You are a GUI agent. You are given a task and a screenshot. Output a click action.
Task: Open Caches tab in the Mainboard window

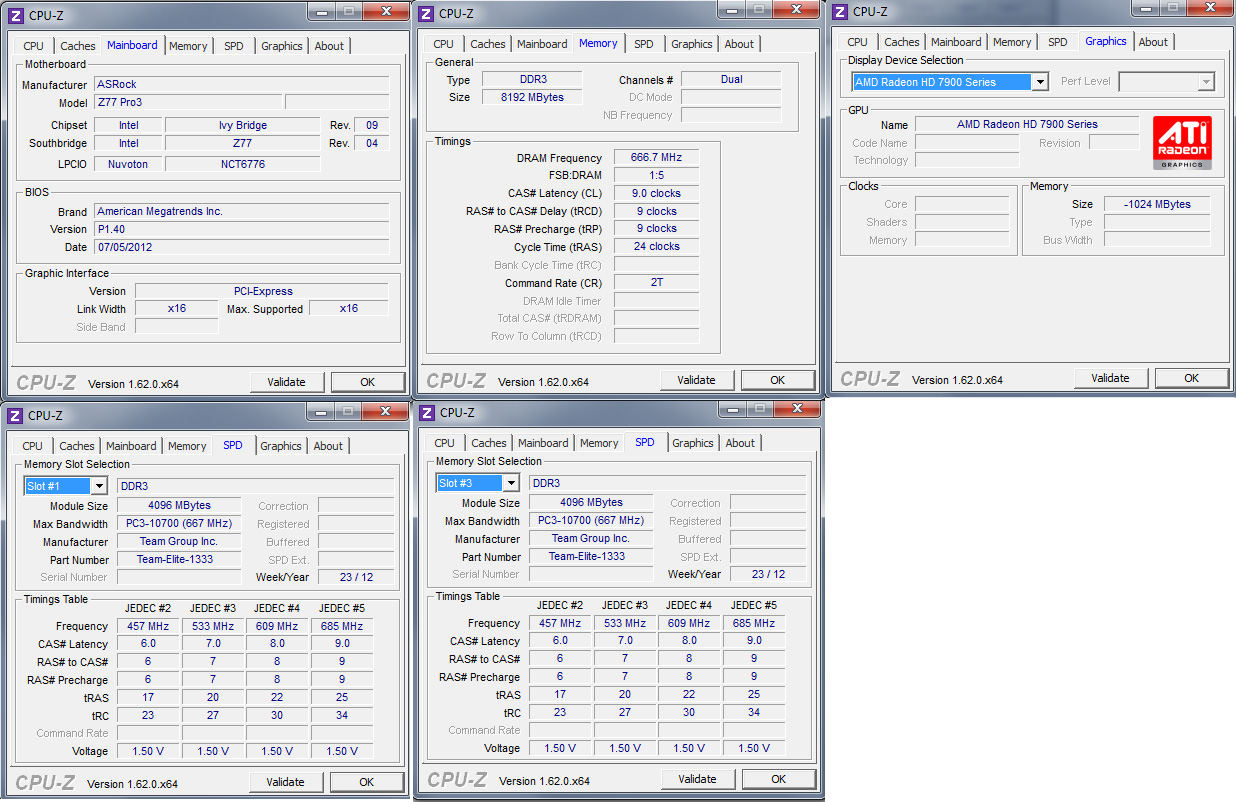point(78,46)
